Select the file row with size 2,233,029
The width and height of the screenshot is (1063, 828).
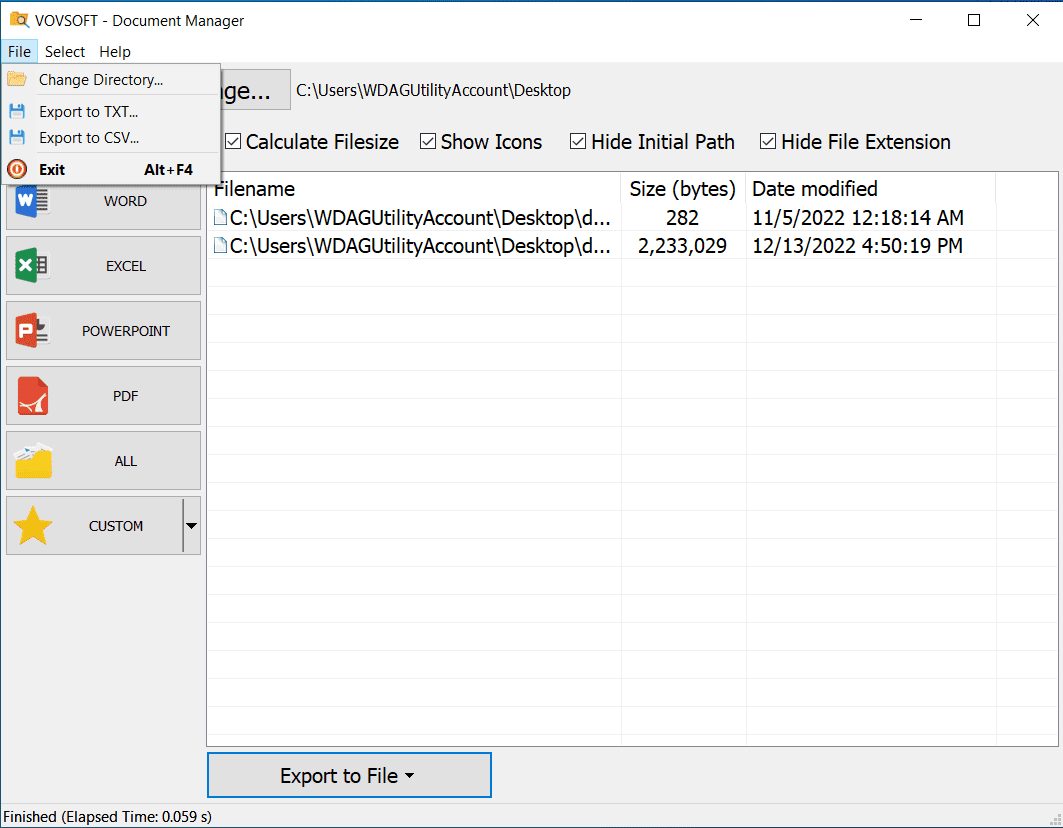pyautogui.click(x=632, y=245)
